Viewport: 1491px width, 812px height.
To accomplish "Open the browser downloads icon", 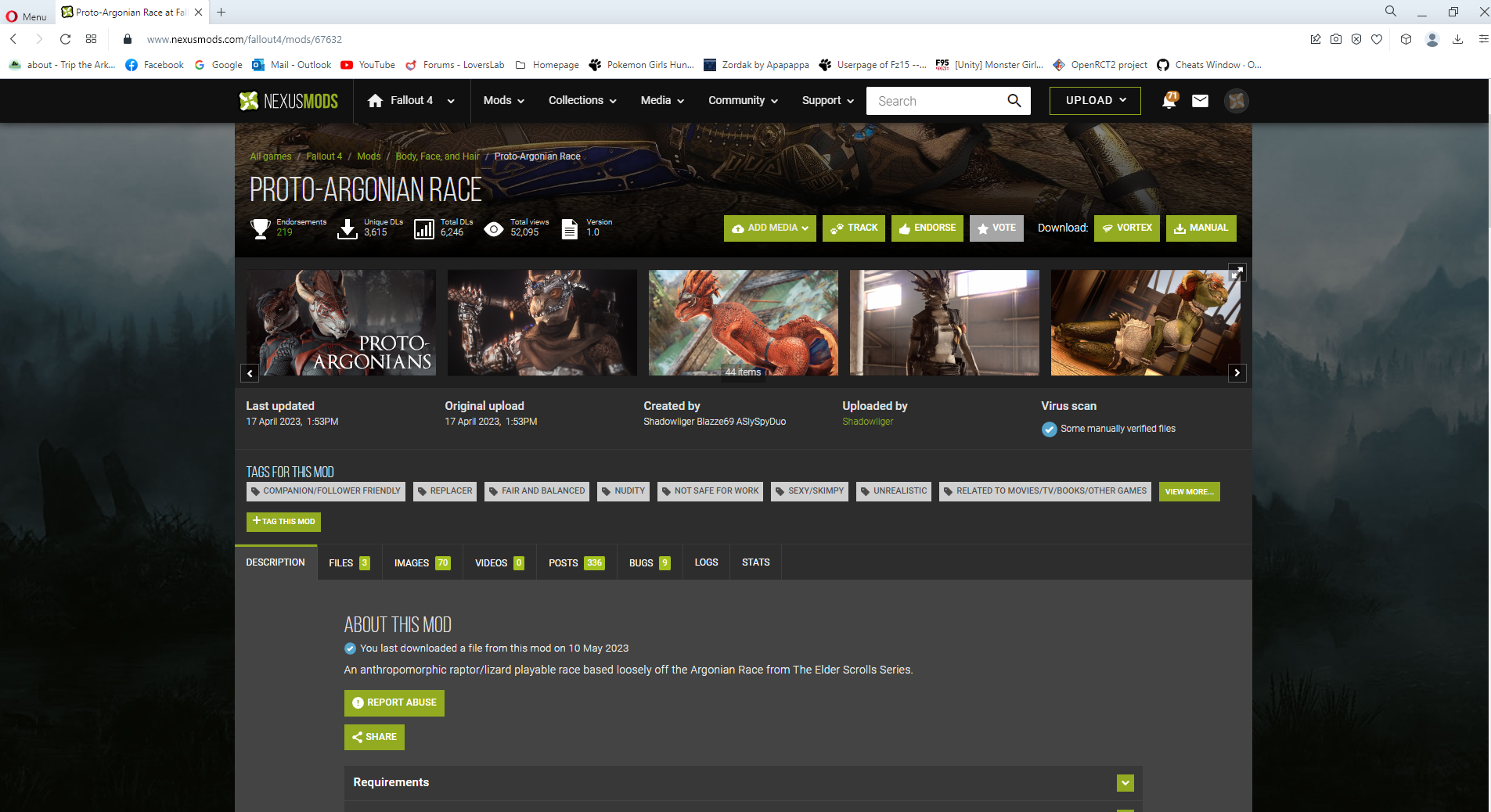I will tap(1457, 39).
